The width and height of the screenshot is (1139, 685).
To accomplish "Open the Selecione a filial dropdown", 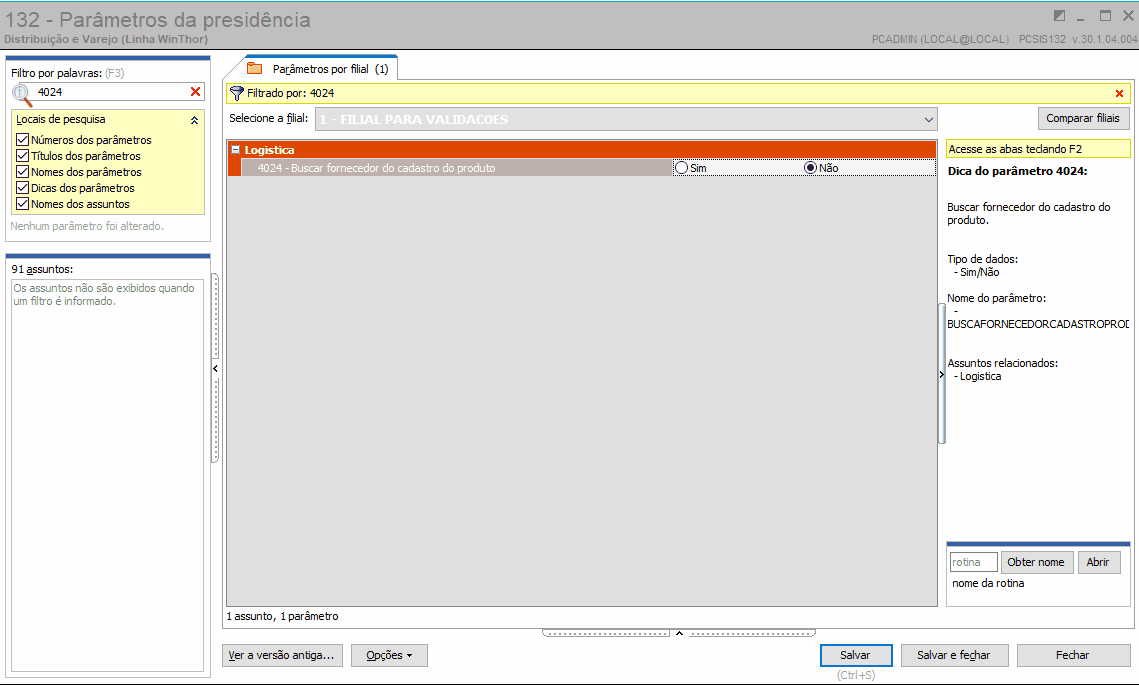I will (x=928, y=119).
